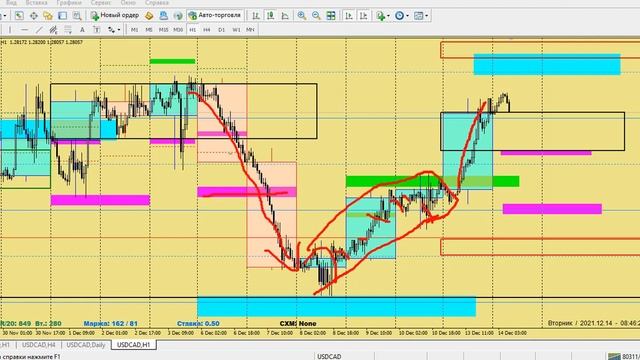Switch chart to bar chart type

coord(256,16)
